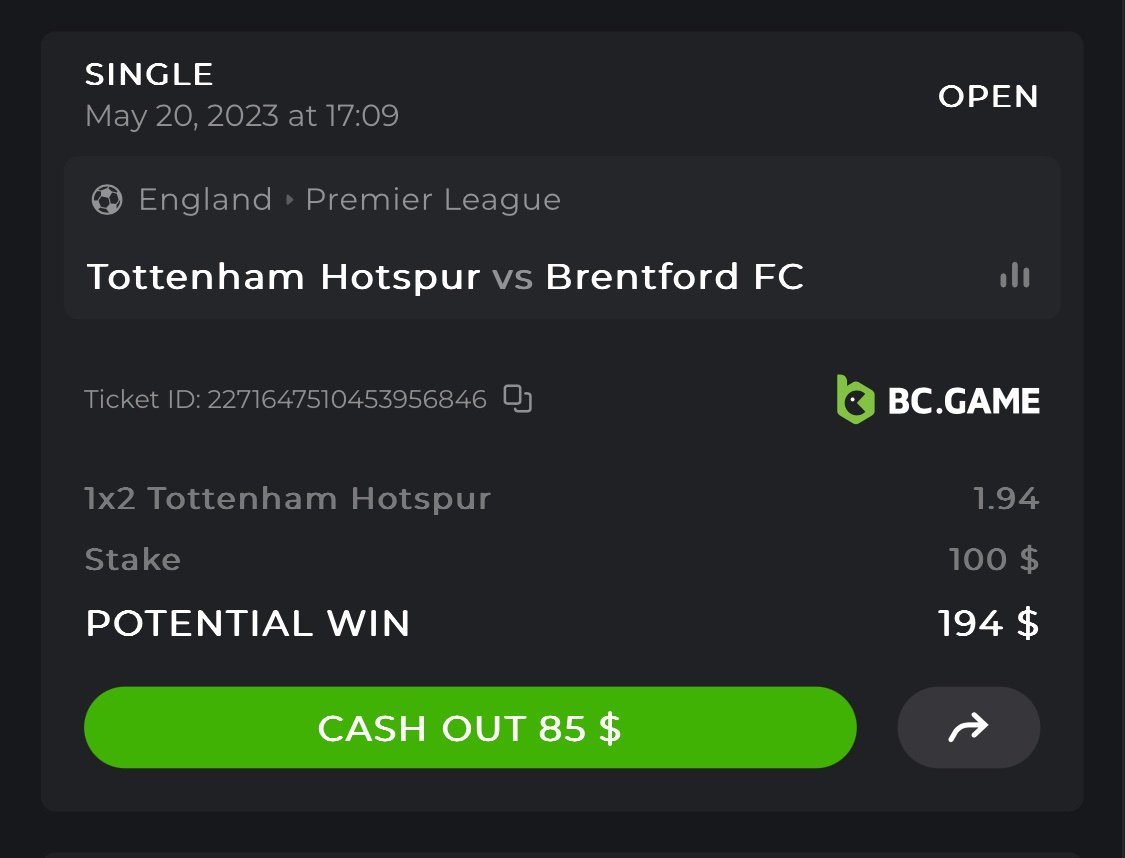Screen dimensions: 1125x858
Task: Click the OPEN bet status label
Action: (988, 96)
